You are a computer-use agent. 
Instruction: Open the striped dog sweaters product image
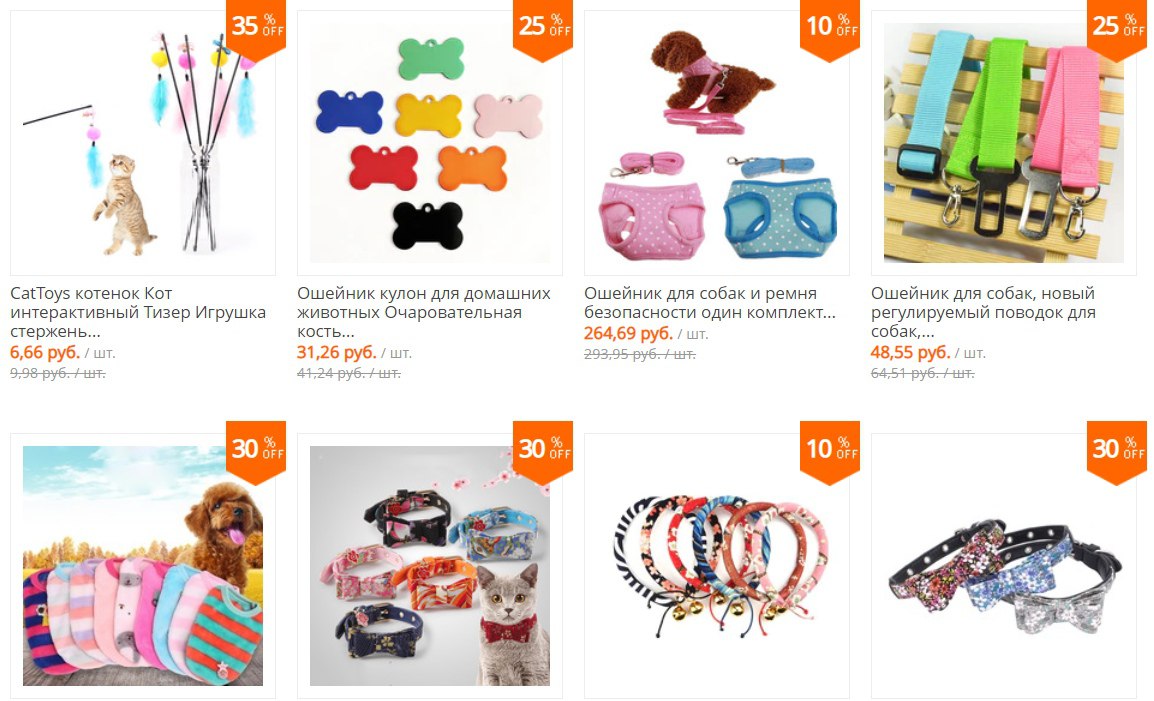pos(143,566)
